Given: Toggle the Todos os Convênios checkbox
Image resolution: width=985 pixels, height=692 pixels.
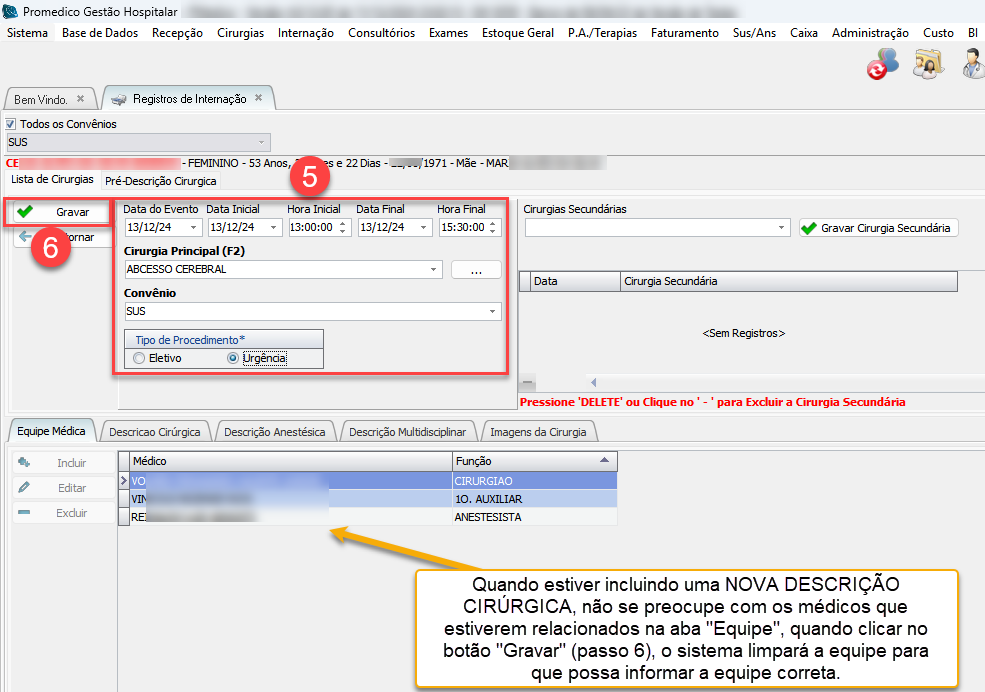Looking at the screenshot, I should (x=12, y=124).
